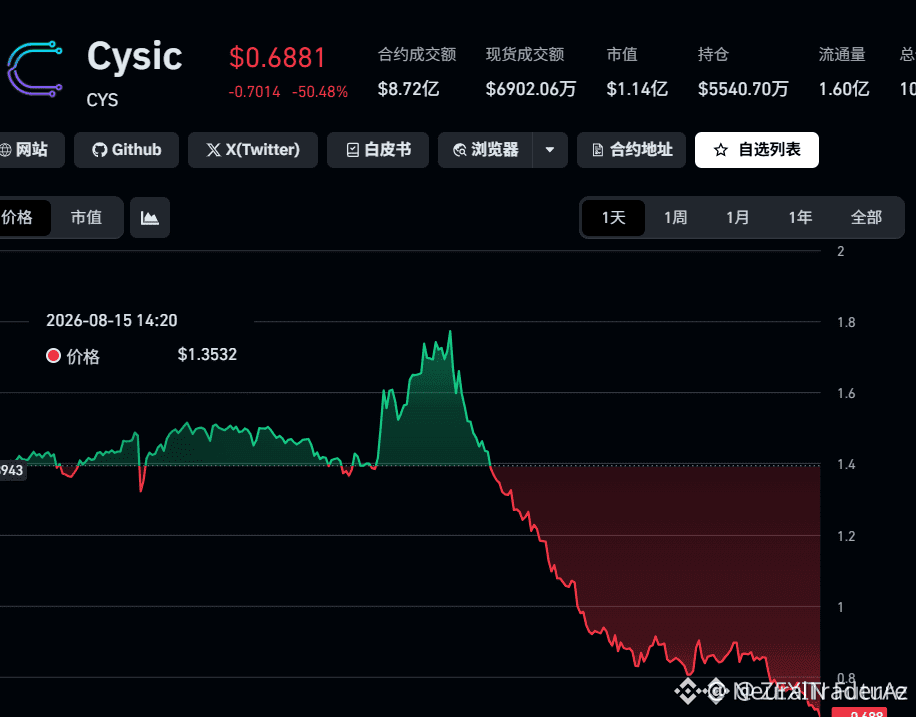This screenshot has width=916, height=717.
Task: Select the 1周 time range
Action: click(675, 218)
